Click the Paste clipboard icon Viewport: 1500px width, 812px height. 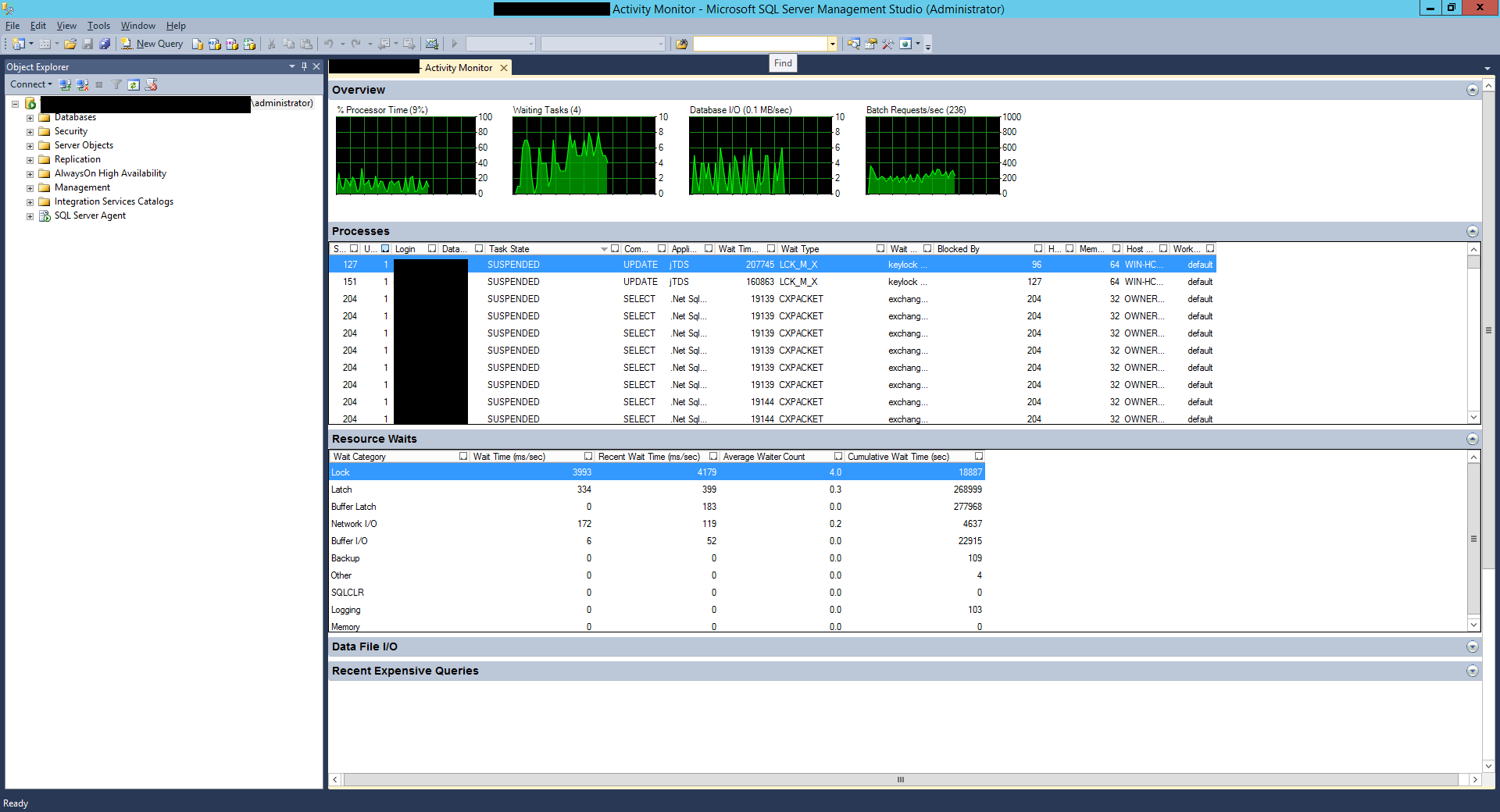[306, 44]
